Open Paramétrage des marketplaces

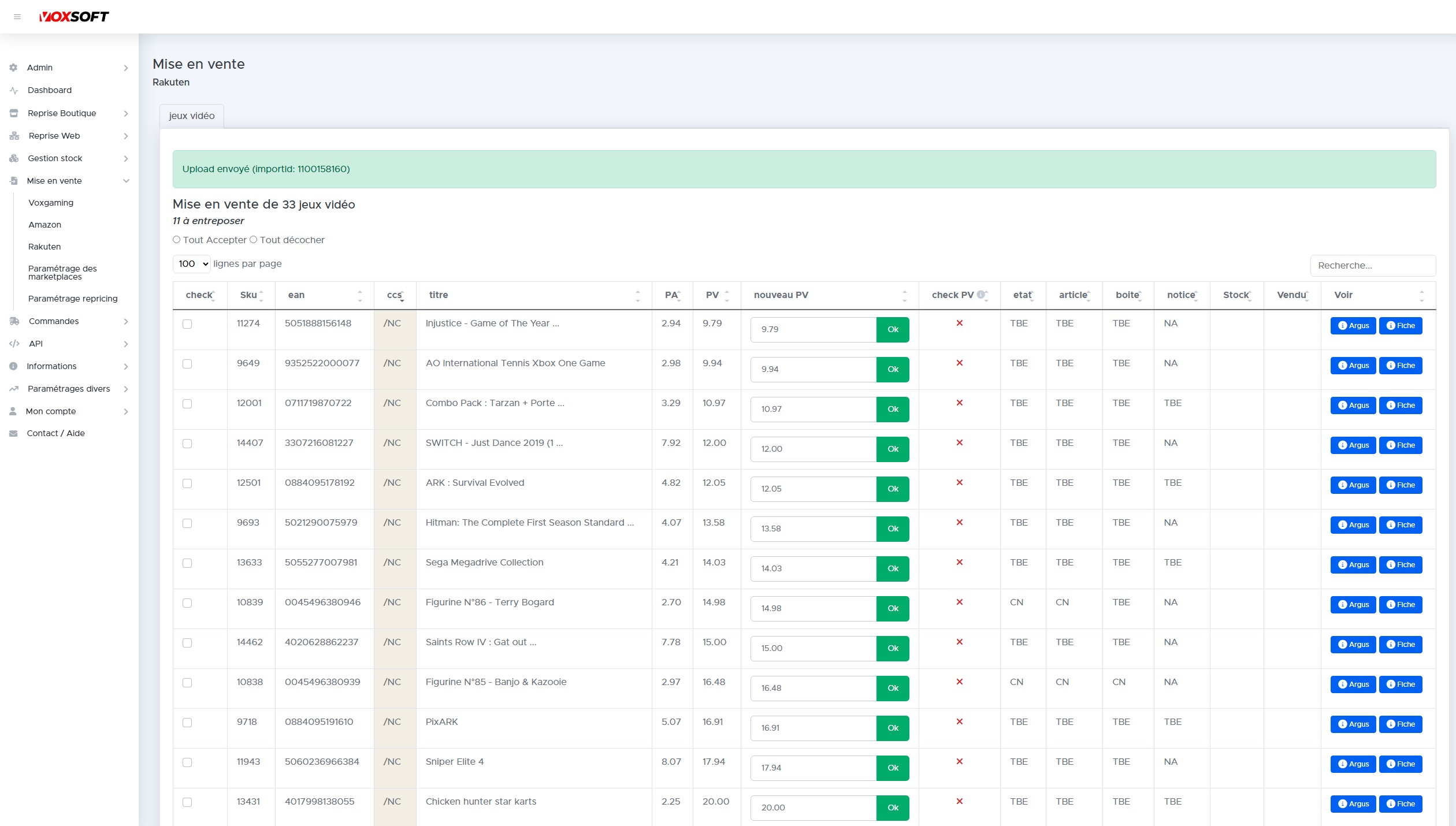point(62,273)
